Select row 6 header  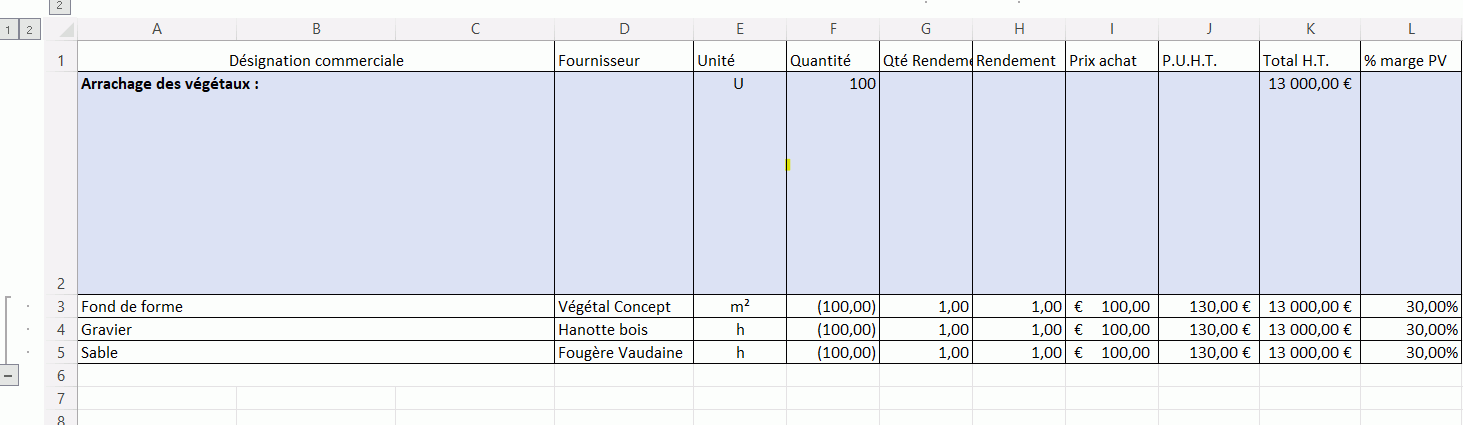[x=61, y=375]
